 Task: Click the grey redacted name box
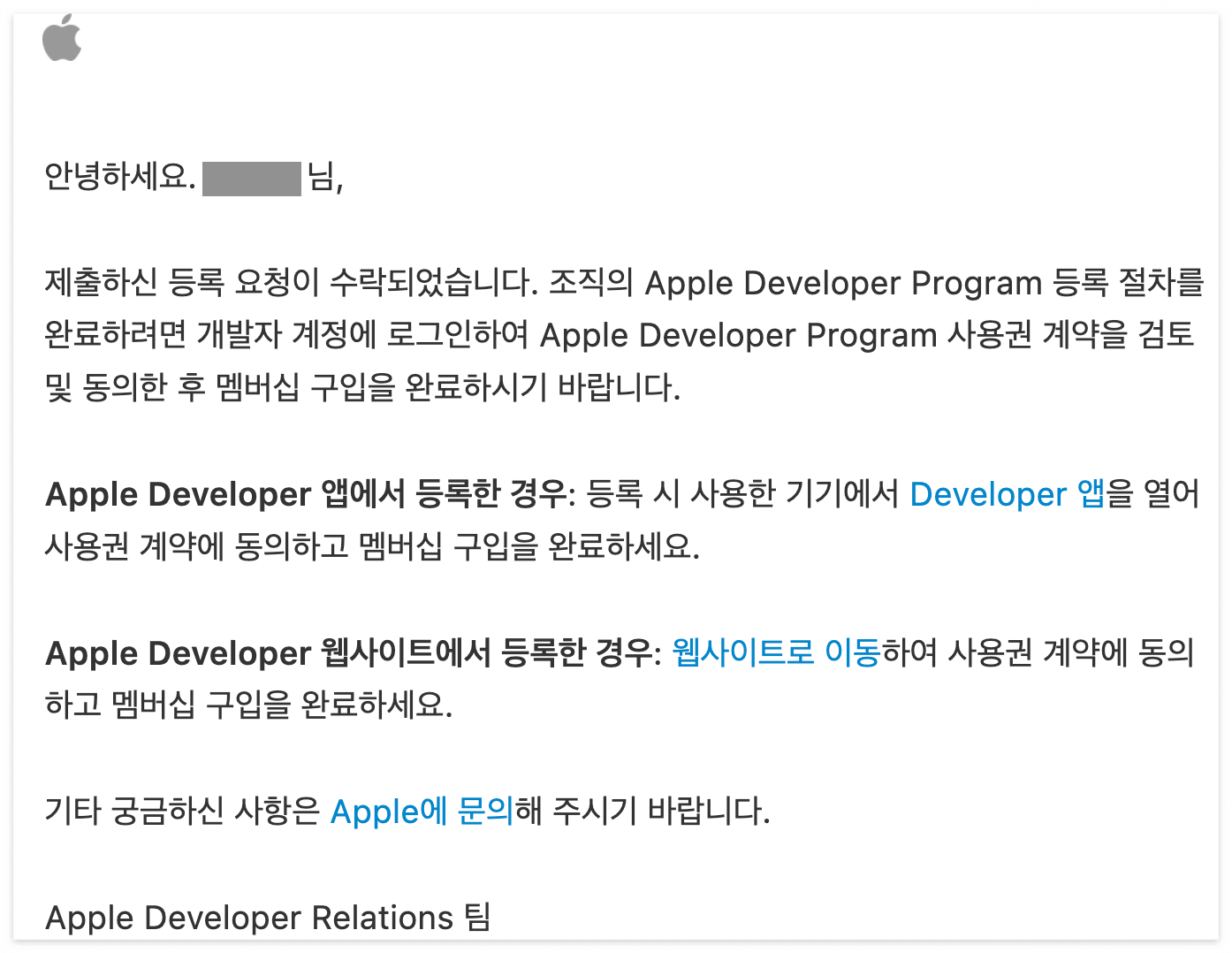[x=252, y=179]
